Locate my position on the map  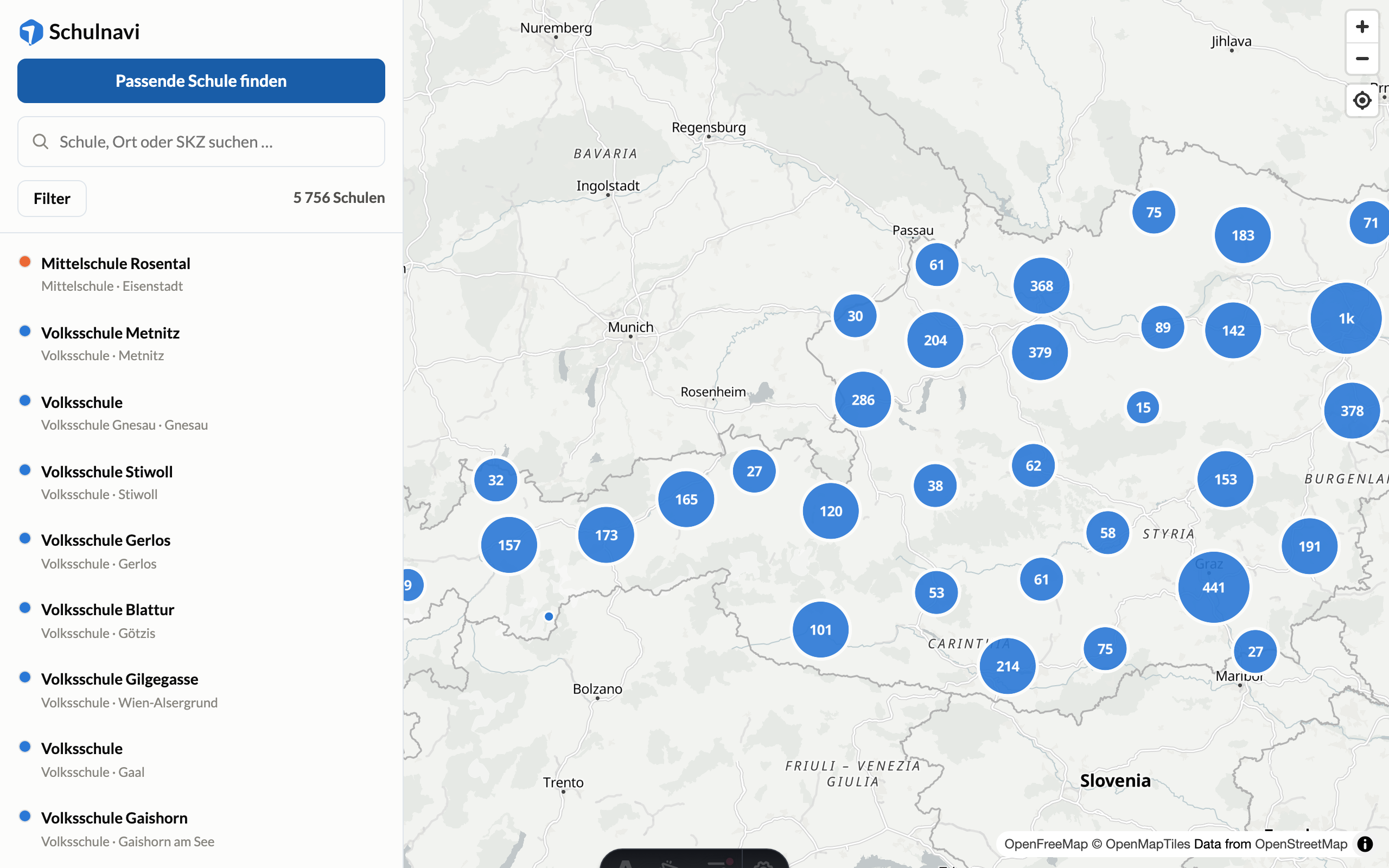tap(1361, 100)
